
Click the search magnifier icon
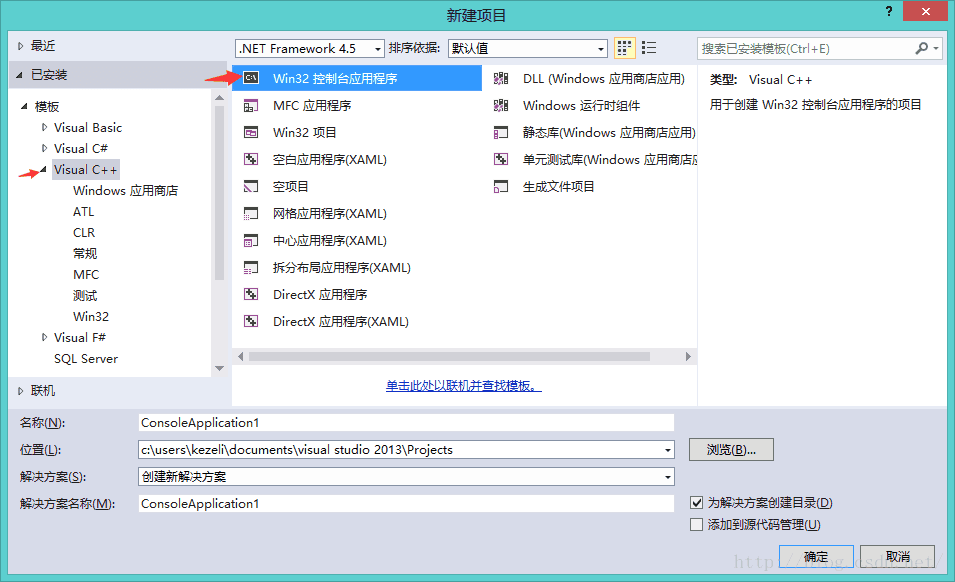click(x=922, y=48)
